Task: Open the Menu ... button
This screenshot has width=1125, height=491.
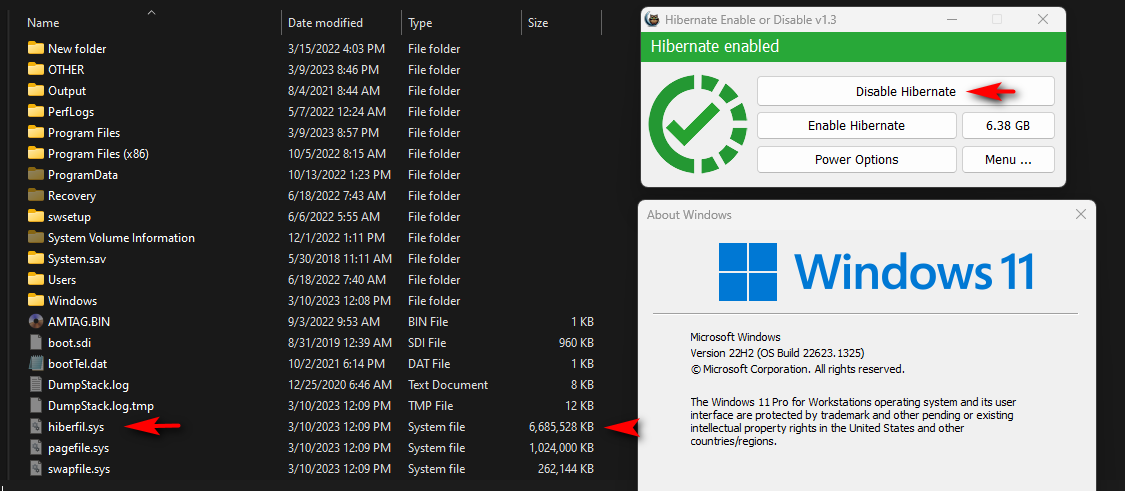Action: pyautogui.click(x=1008, y=159)
